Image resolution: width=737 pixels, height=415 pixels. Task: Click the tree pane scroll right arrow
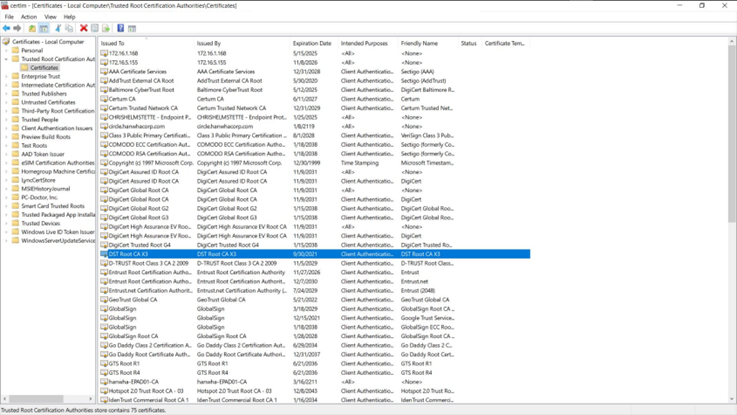(91, 399)
